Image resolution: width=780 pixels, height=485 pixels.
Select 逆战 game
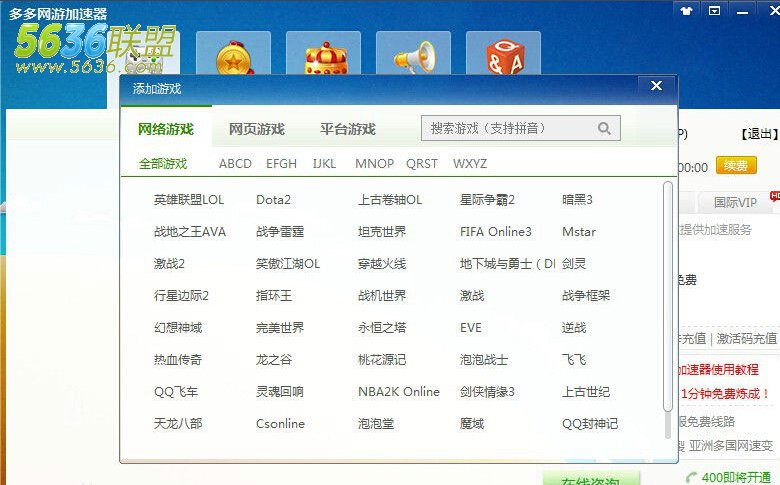pyautogui.click(x=574, y=328)
